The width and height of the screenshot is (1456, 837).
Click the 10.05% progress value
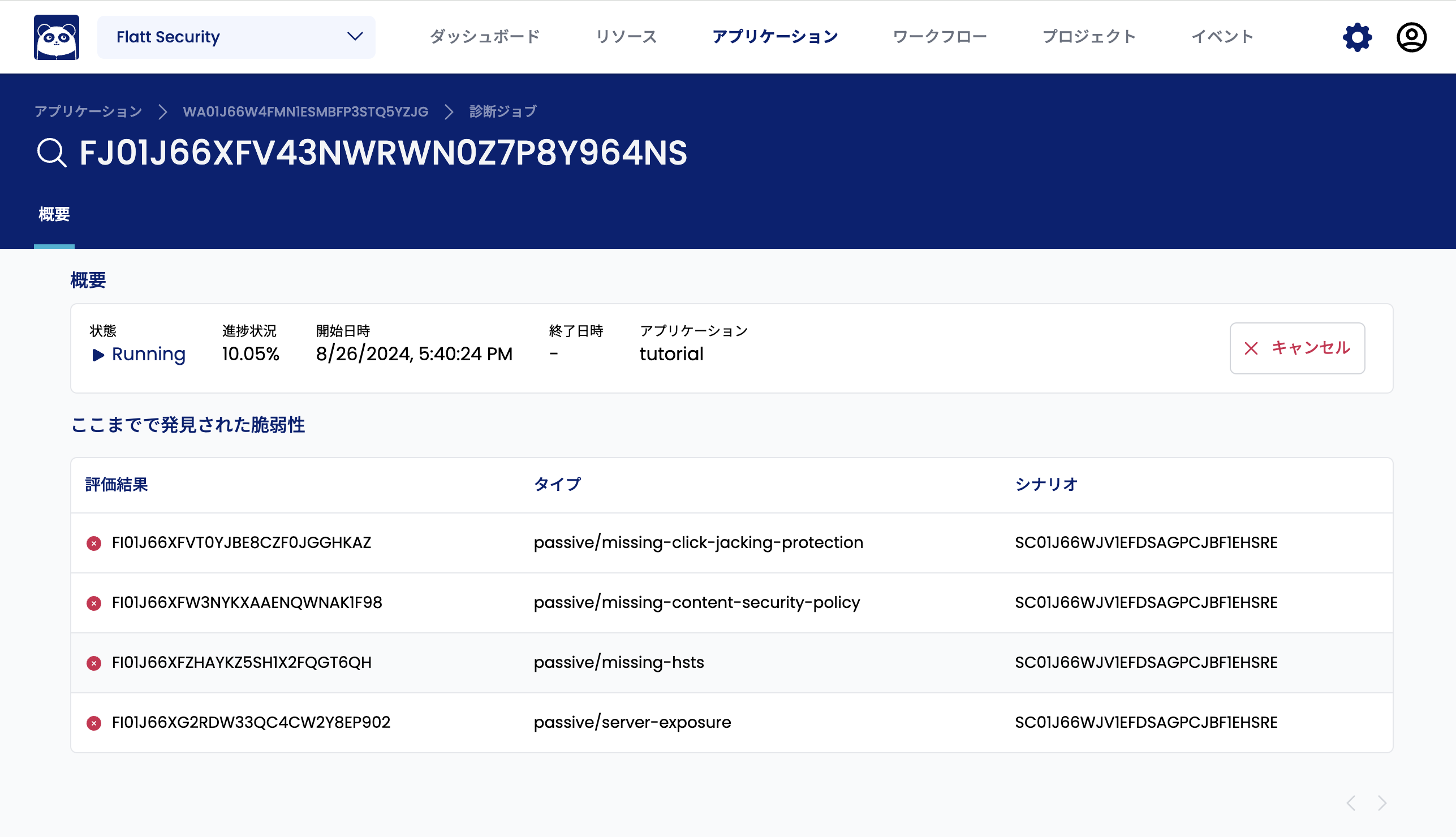[x=251, y=354]
